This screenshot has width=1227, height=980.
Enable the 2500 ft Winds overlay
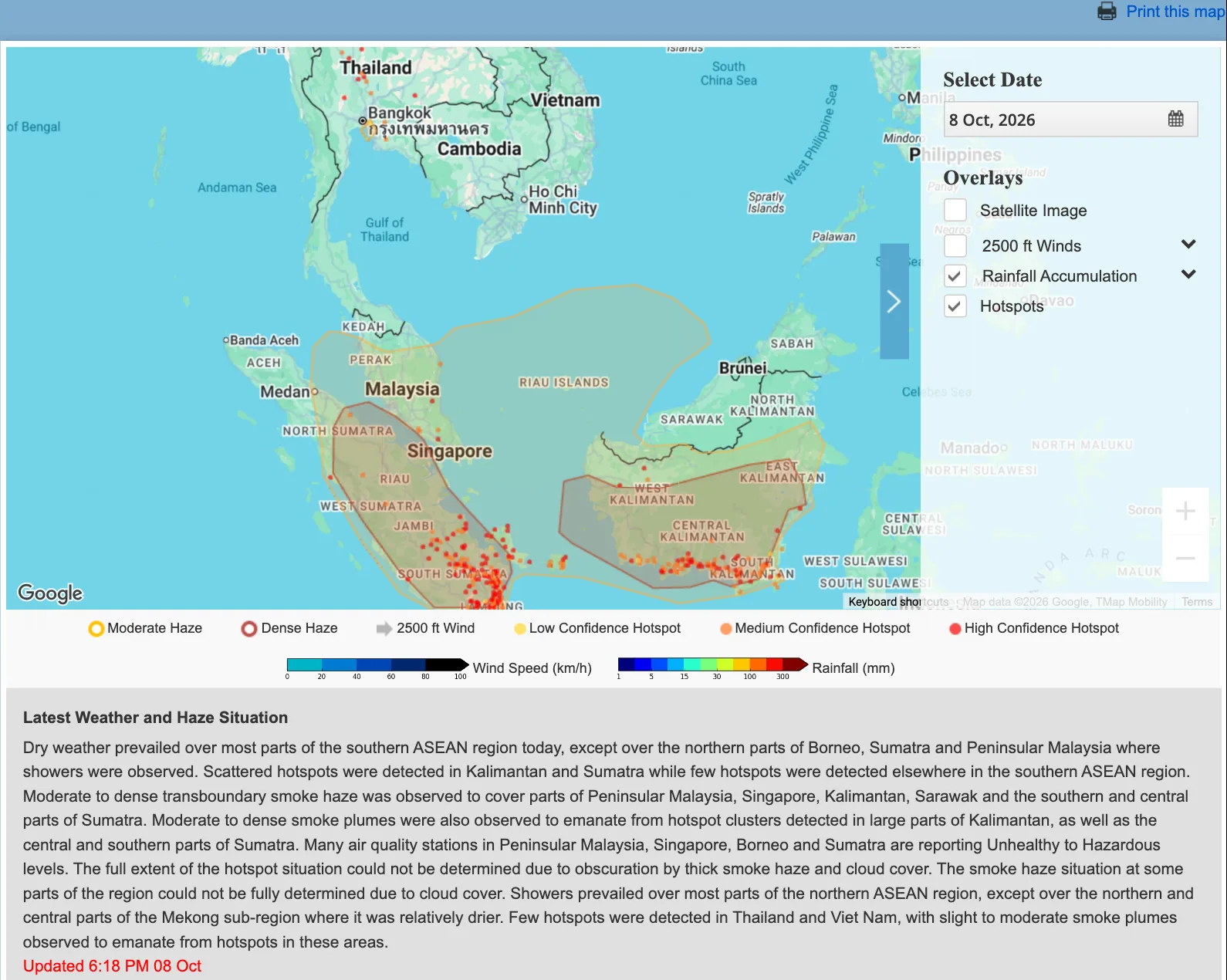coord(955,246)
